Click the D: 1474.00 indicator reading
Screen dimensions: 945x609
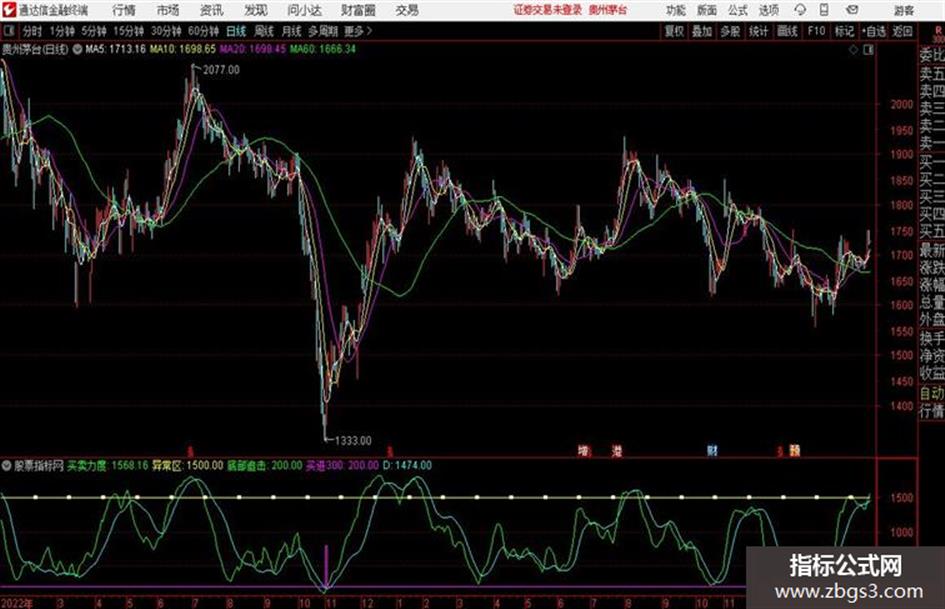click(x=407, y=465)
